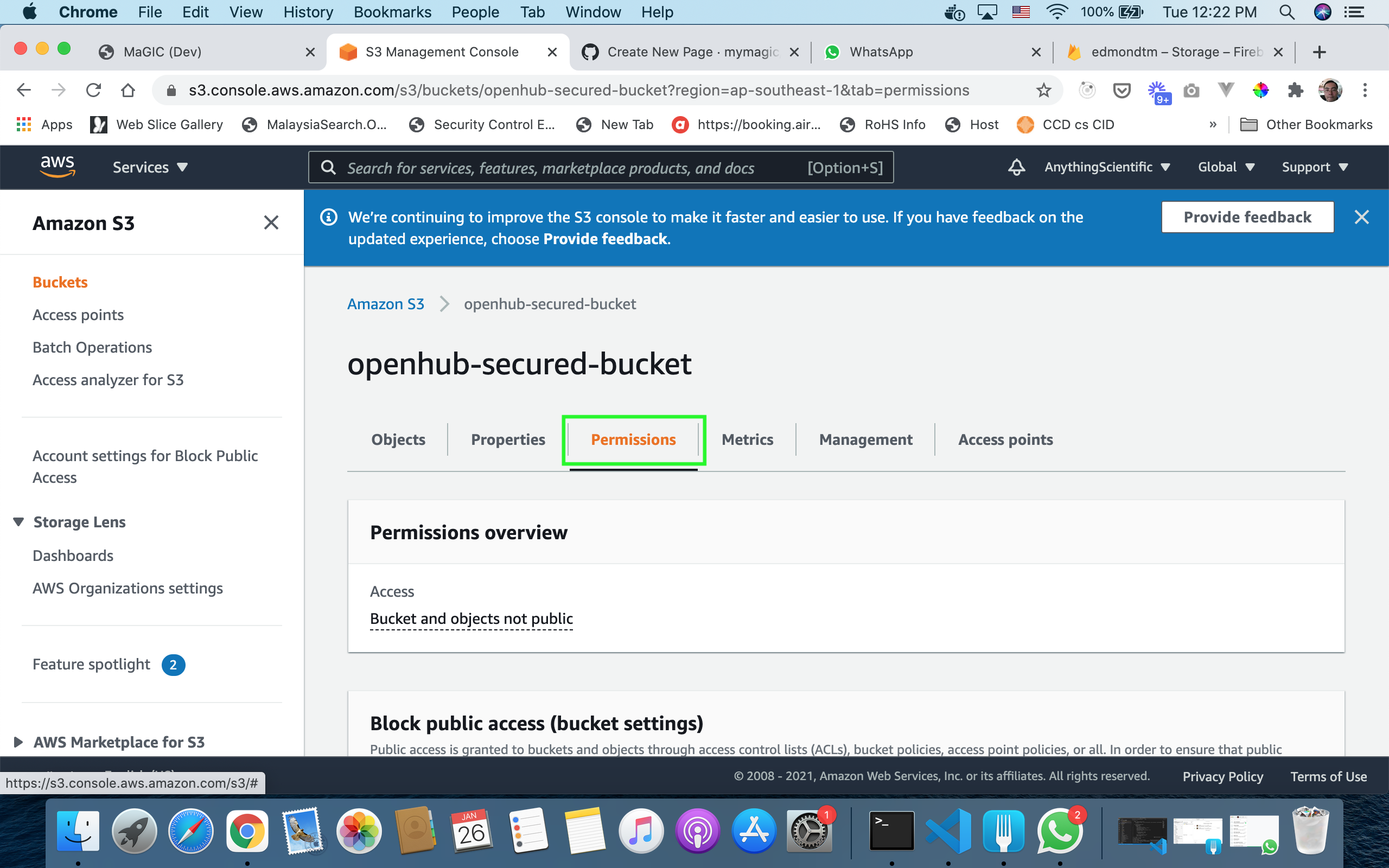Open Finder from the dock
Viewport: 1389px width, 868px height.
click(78, 831)
